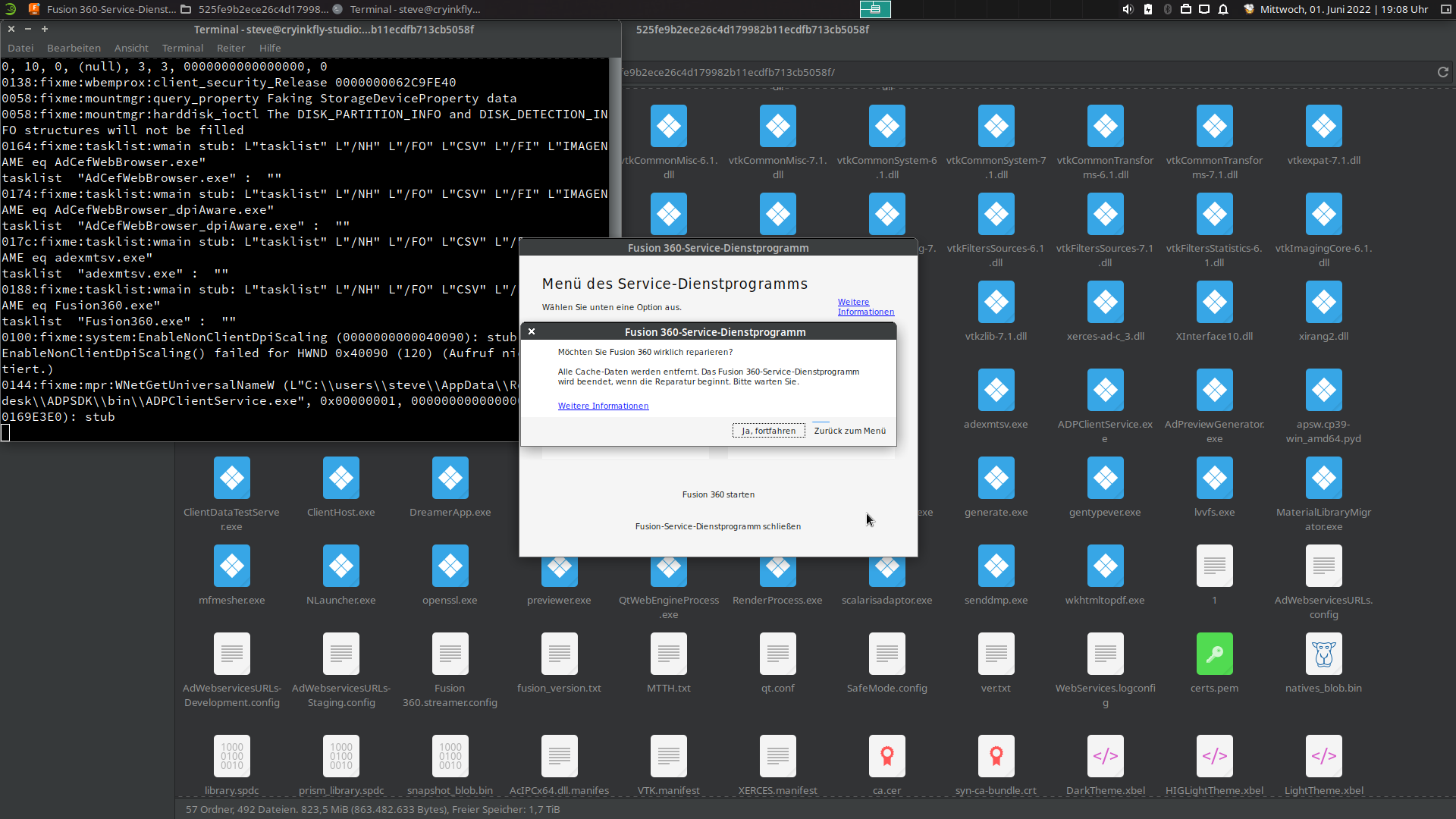Open the Mint menu icon in the taskbar
The width and height of the screenshot is (1456, 819).
point(10,9)
